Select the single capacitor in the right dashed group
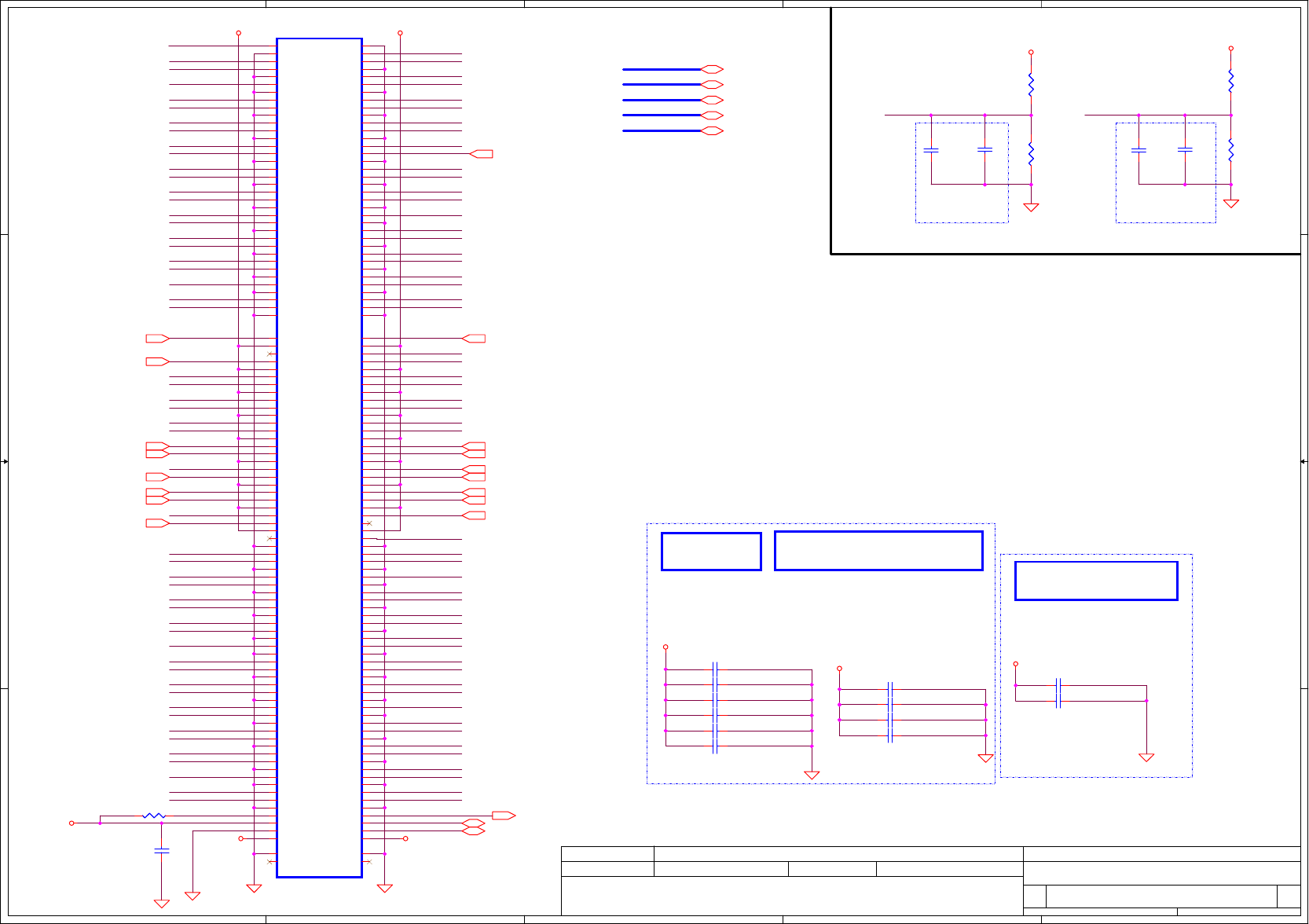Screen dimensions: 1309x924 pyautogui.click(x=1058, y=692)
